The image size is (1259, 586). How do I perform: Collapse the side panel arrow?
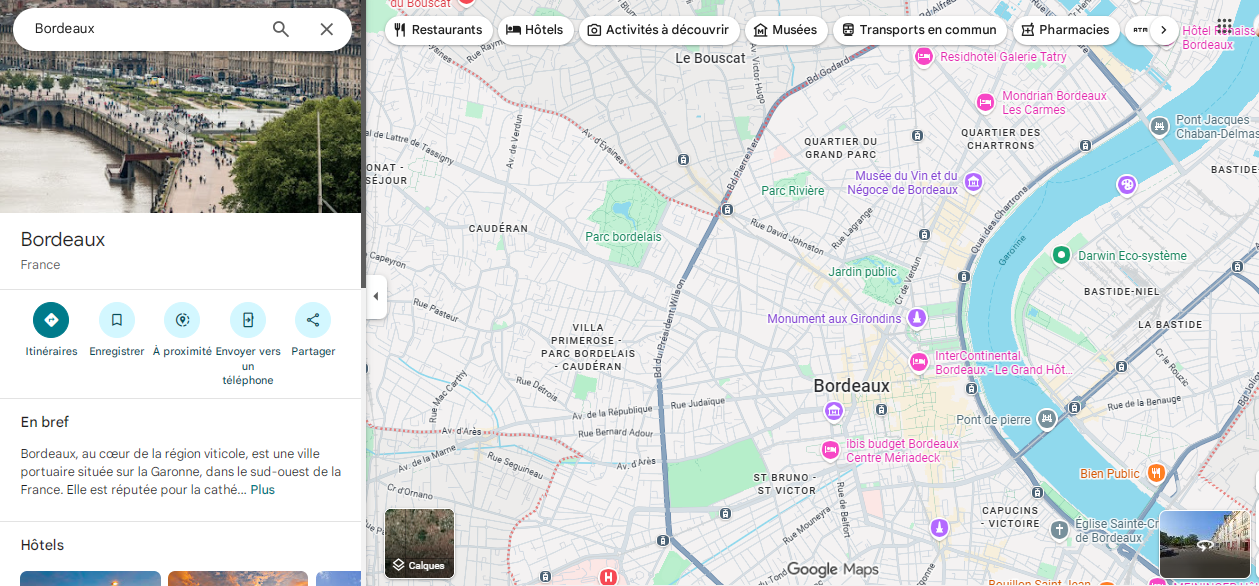click(x=376, y=297)
